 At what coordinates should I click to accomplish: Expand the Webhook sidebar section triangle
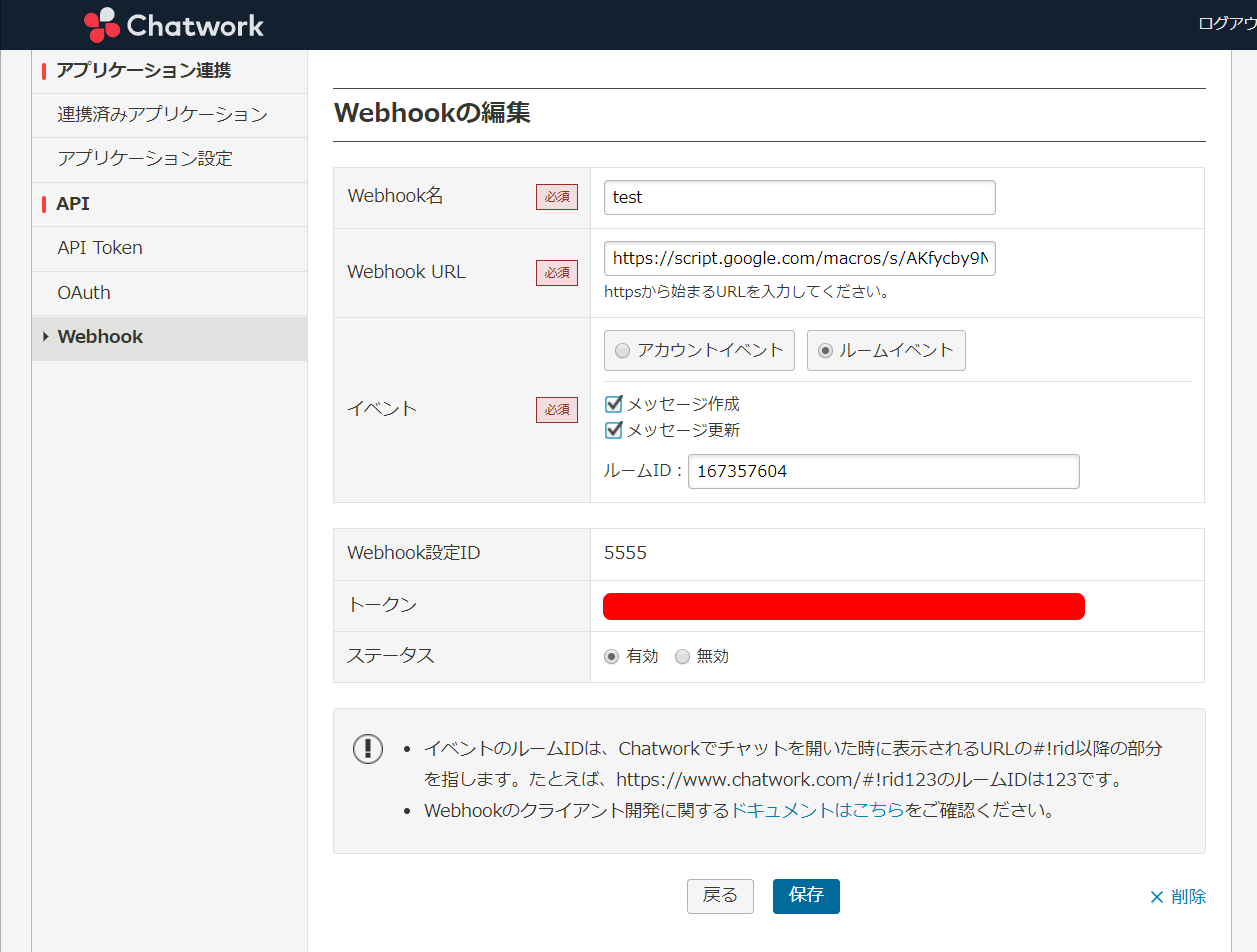[45, 336]
